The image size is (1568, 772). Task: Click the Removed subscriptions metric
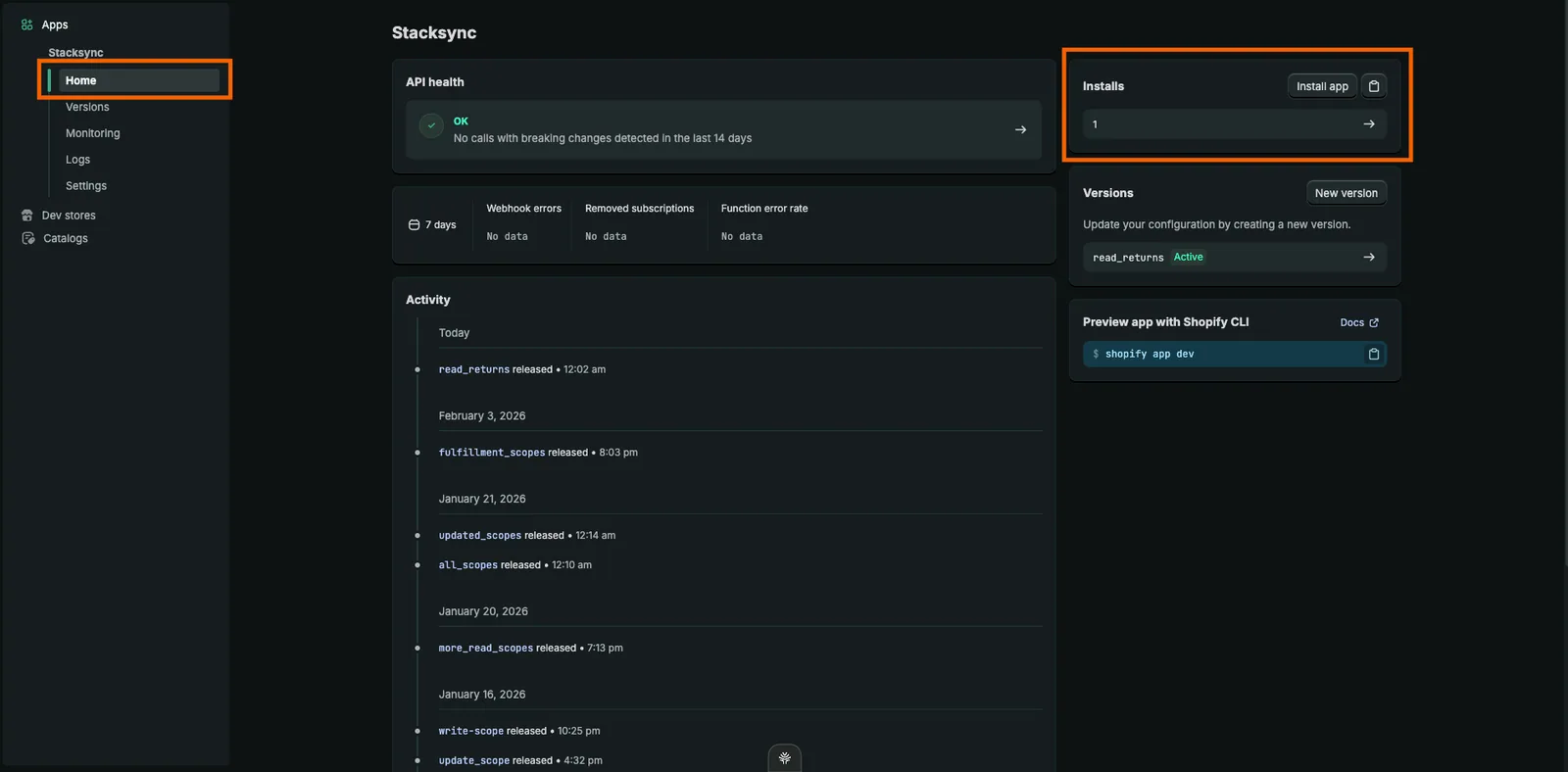(639, 222)
